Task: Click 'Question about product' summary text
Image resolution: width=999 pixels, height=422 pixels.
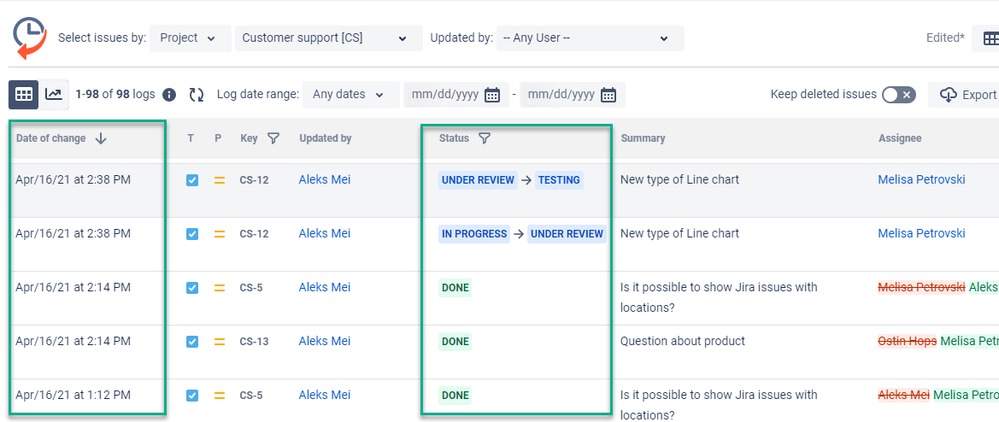Action: point(682,341)
